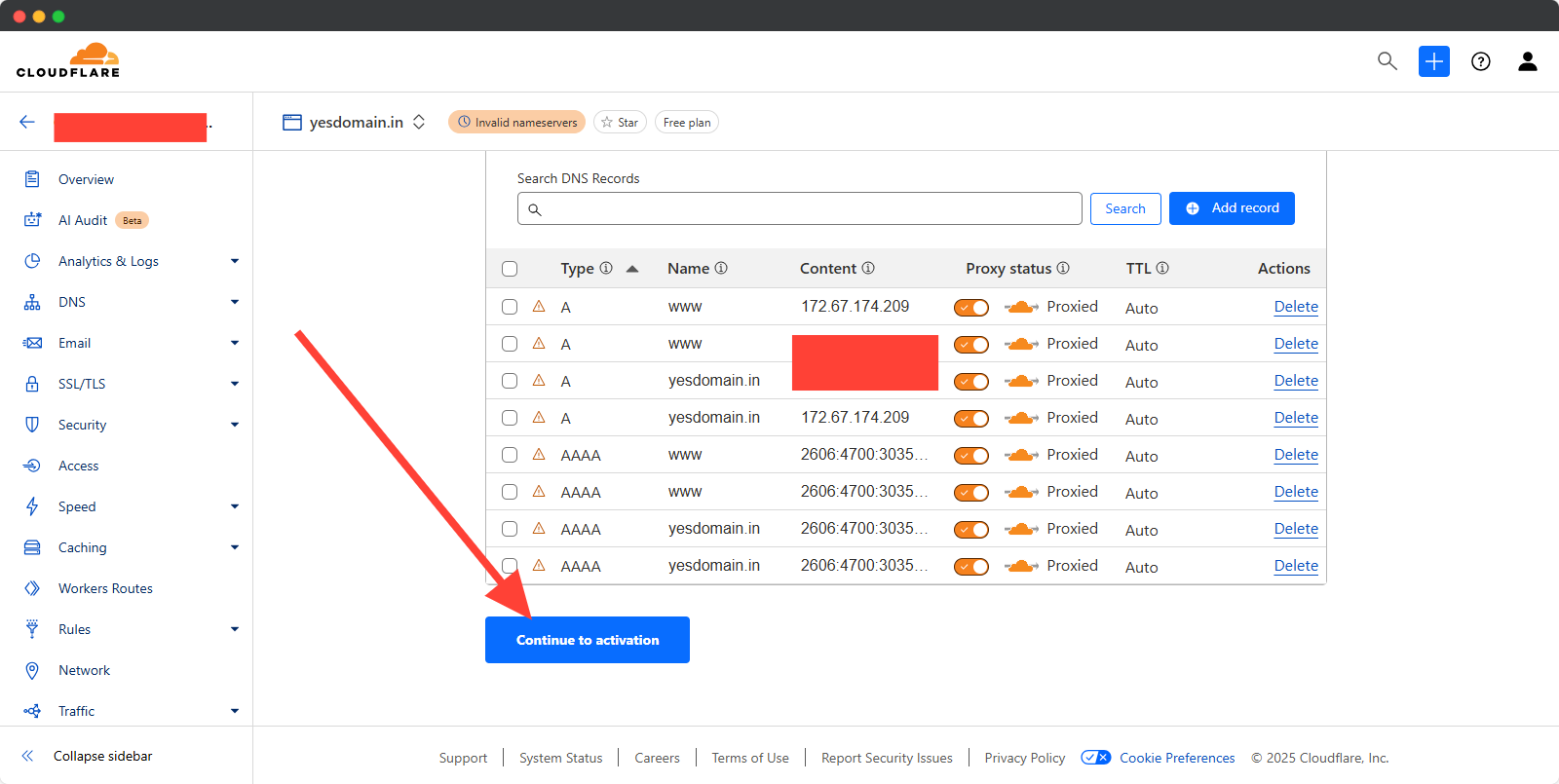
Task: Open AI Audit in sidebar
Action: tap(83, 220)
